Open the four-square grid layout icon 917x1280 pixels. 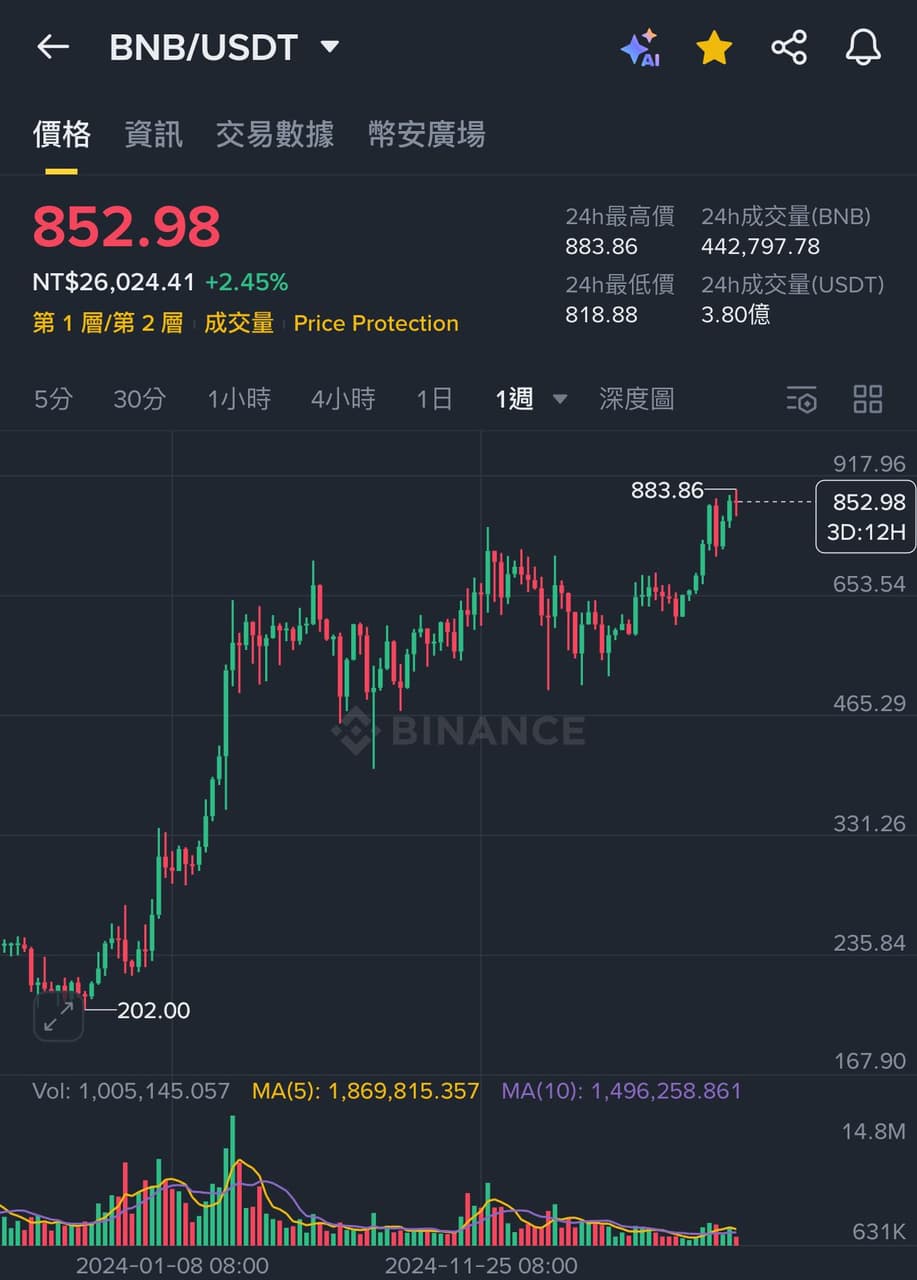(x=868, y=399)
